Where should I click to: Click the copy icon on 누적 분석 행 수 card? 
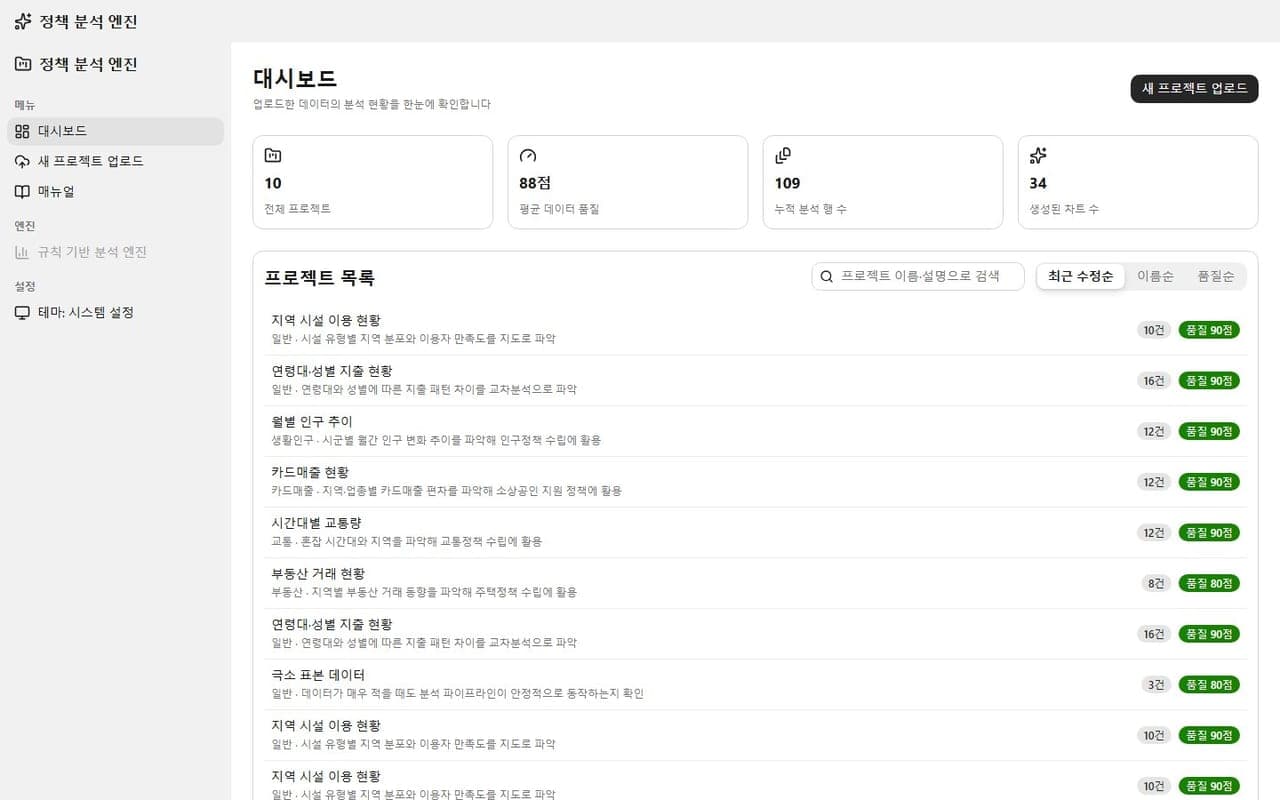coord(783,155)
